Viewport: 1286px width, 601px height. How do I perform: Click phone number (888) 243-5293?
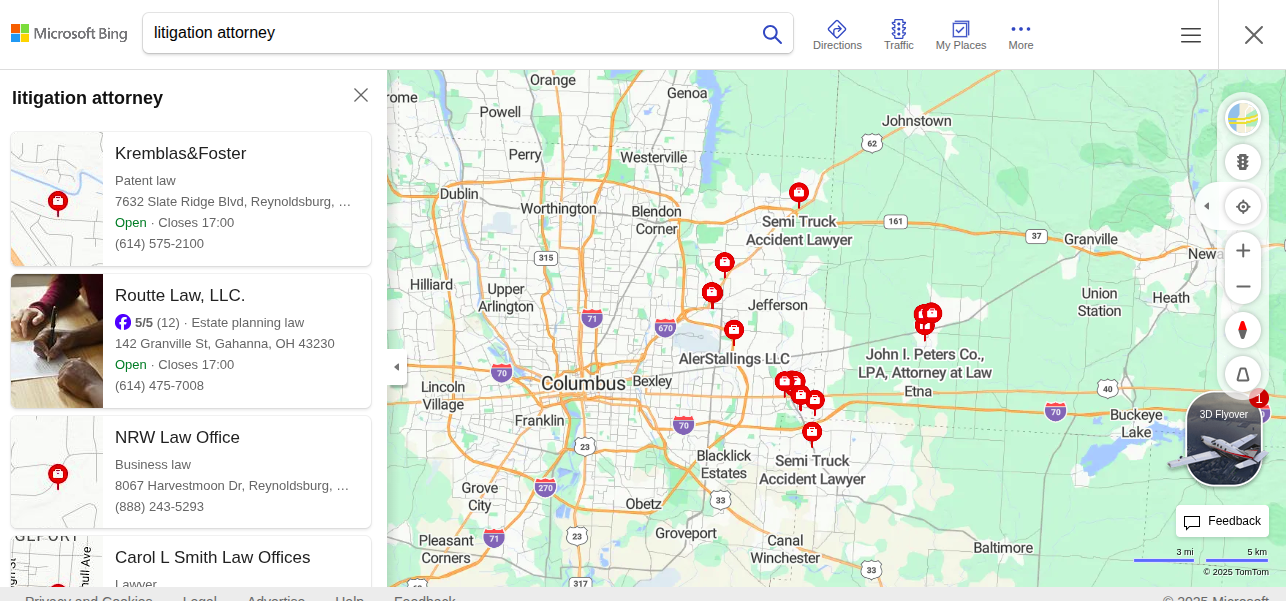pyautogui.click(x=159, y=506)
